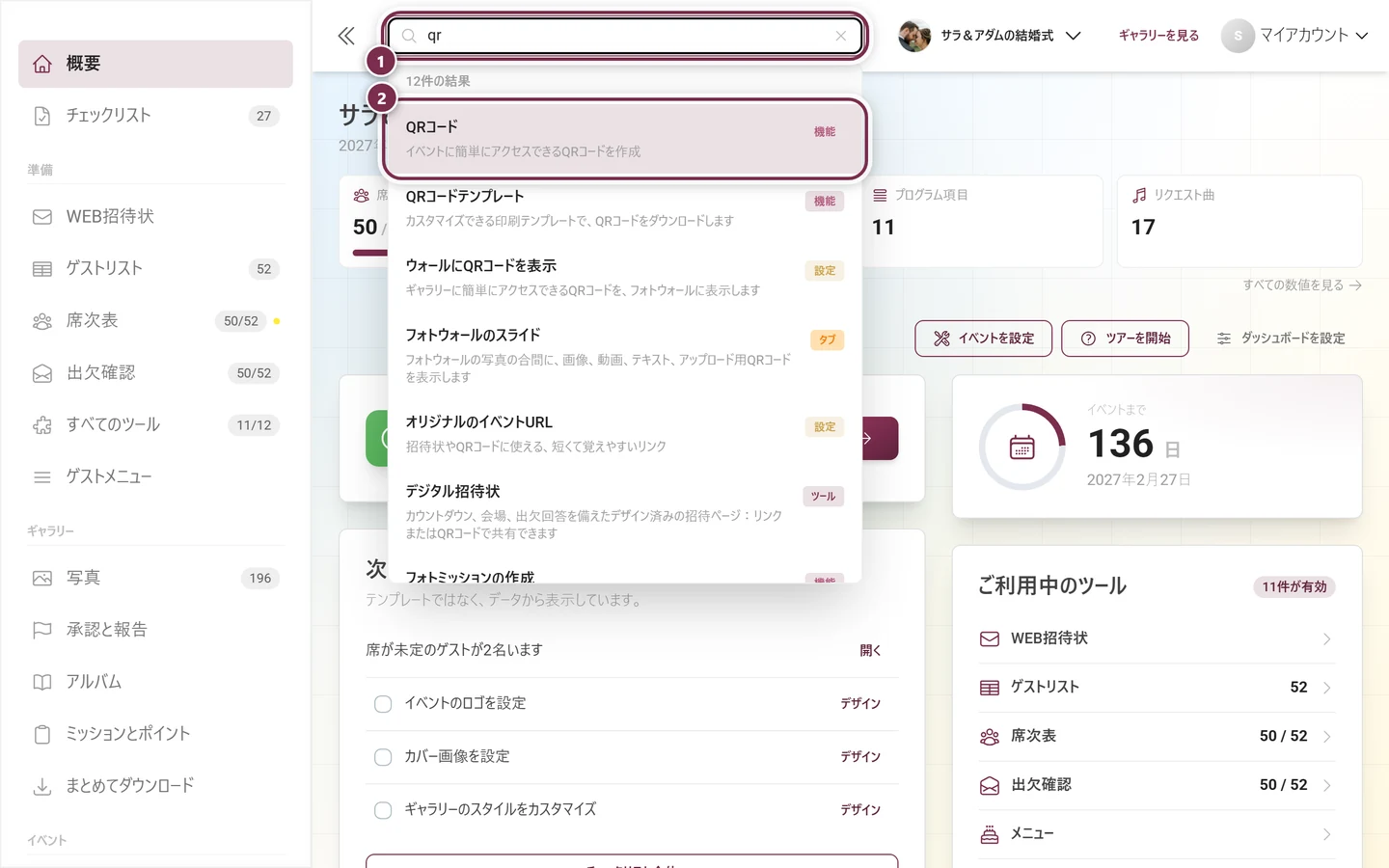This screenshot has height=868, width=1389.
Task: Click the ツアーを開始 button
Action: pos(1125,339)
